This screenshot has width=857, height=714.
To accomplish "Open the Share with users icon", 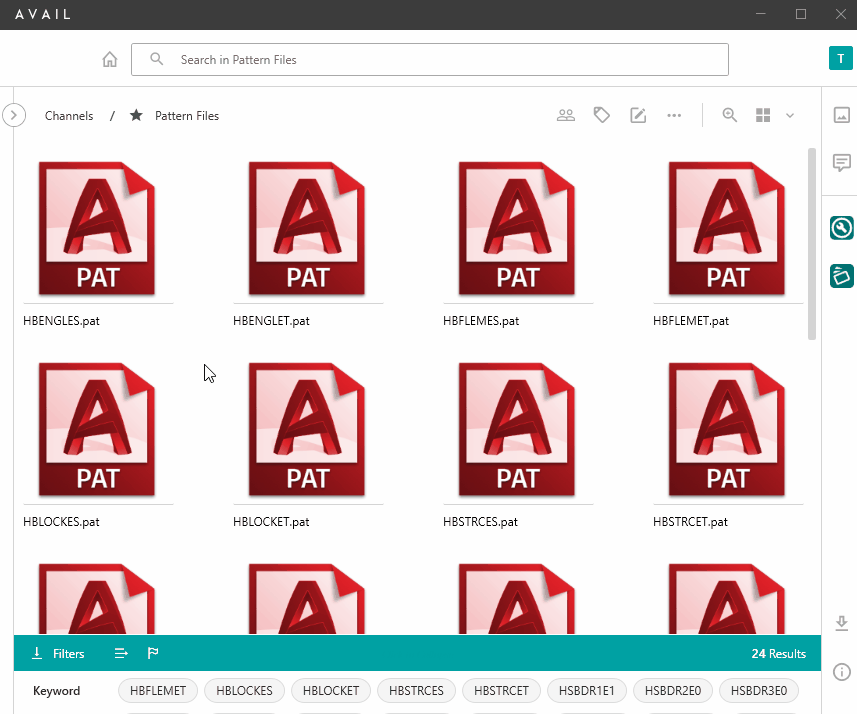I will pyautogui.click(x=566, y=115).
